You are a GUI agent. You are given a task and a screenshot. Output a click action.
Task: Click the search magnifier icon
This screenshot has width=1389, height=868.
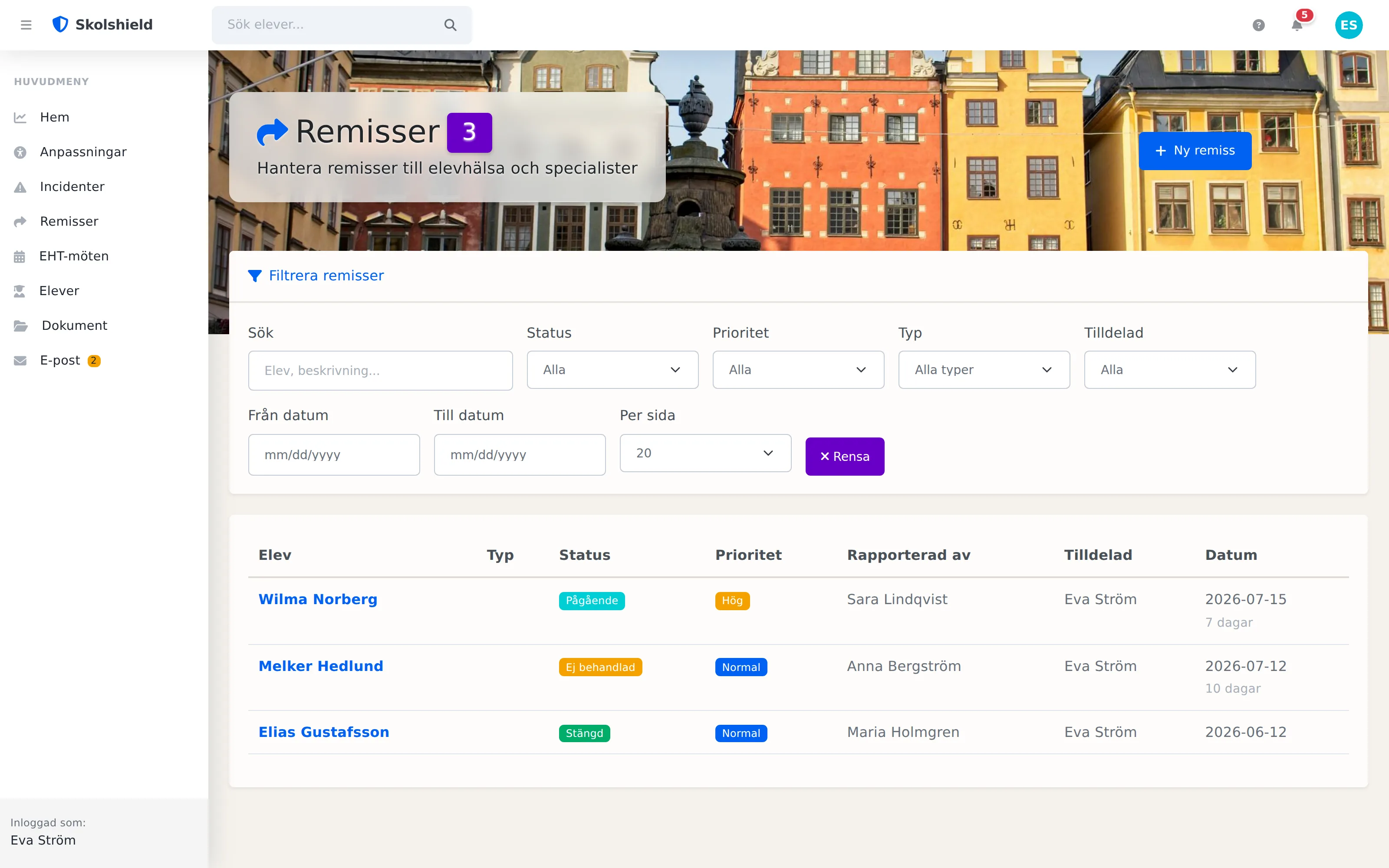pyautogui.click(x=451, y=25)
